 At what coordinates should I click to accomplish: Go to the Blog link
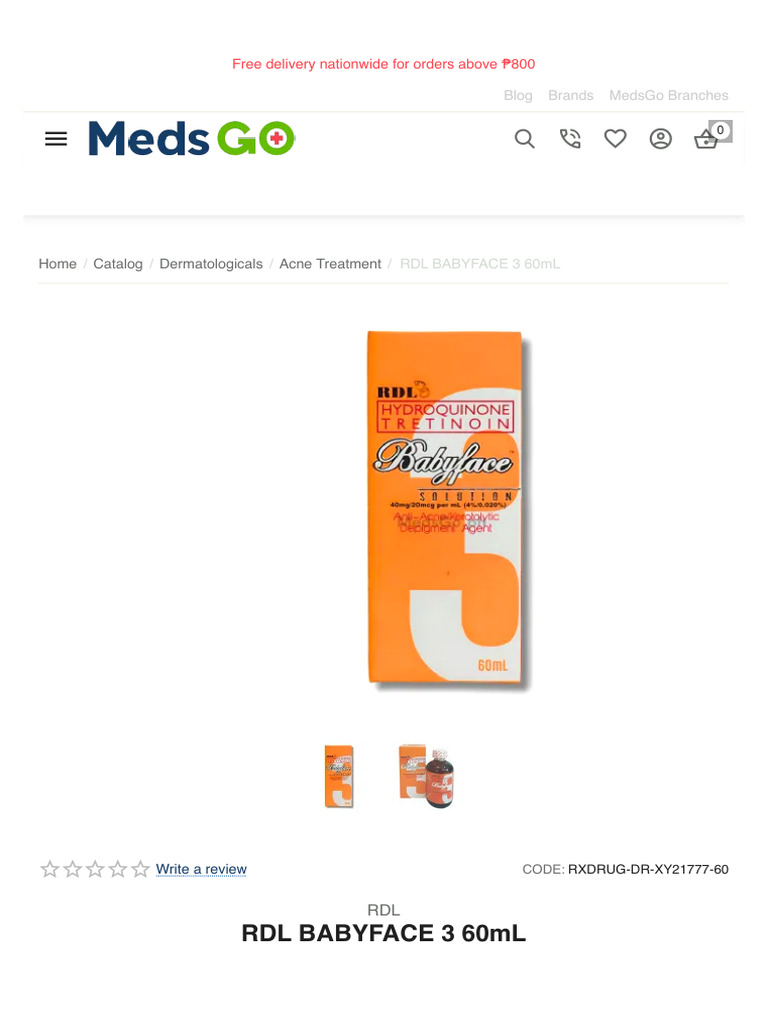pos(518,95)
